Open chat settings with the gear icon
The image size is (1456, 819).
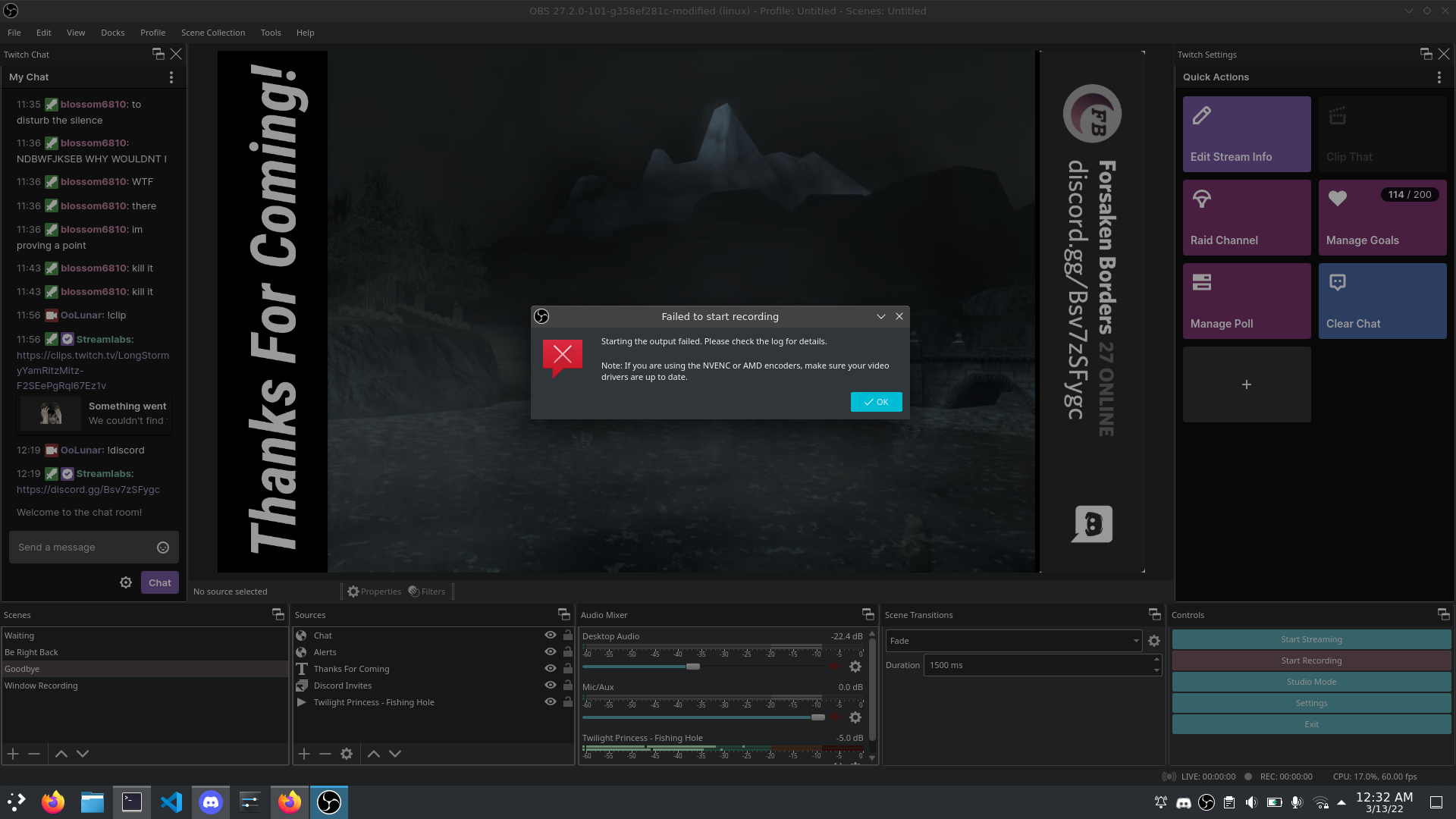click(126, 582)
